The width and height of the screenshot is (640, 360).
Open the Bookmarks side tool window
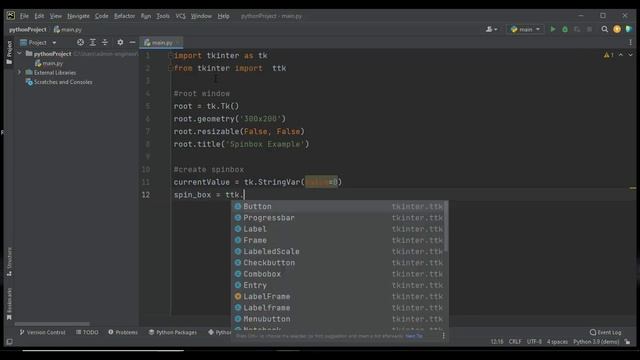pos(9,304)
